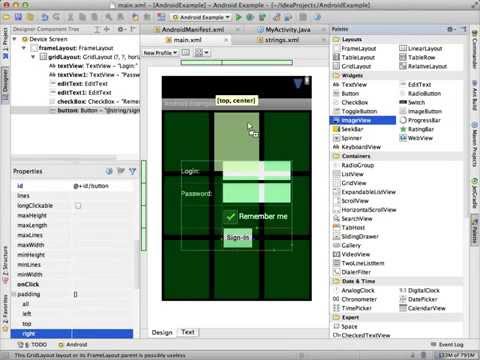Click Sign-in button in device preview
Viewport: 480px width, 360px height.
tap(238, 238)
